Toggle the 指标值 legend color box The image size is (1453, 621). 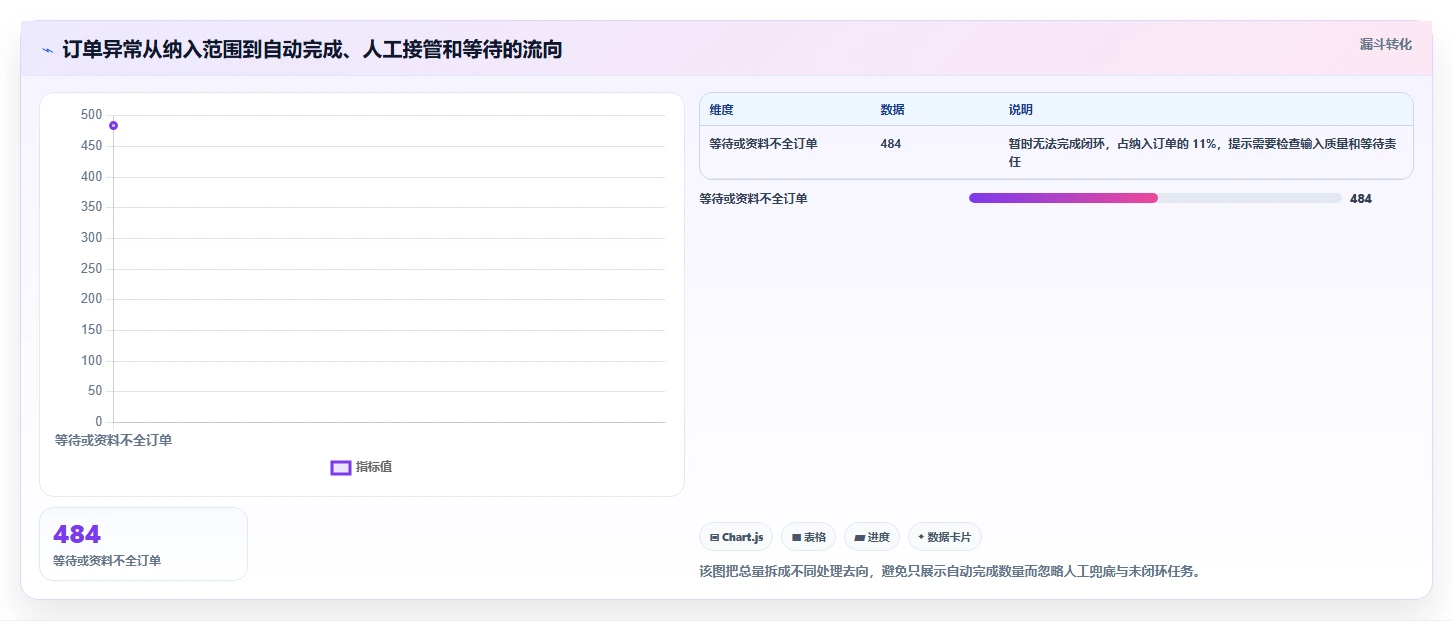pyautogui.click(x=341, y=467)
